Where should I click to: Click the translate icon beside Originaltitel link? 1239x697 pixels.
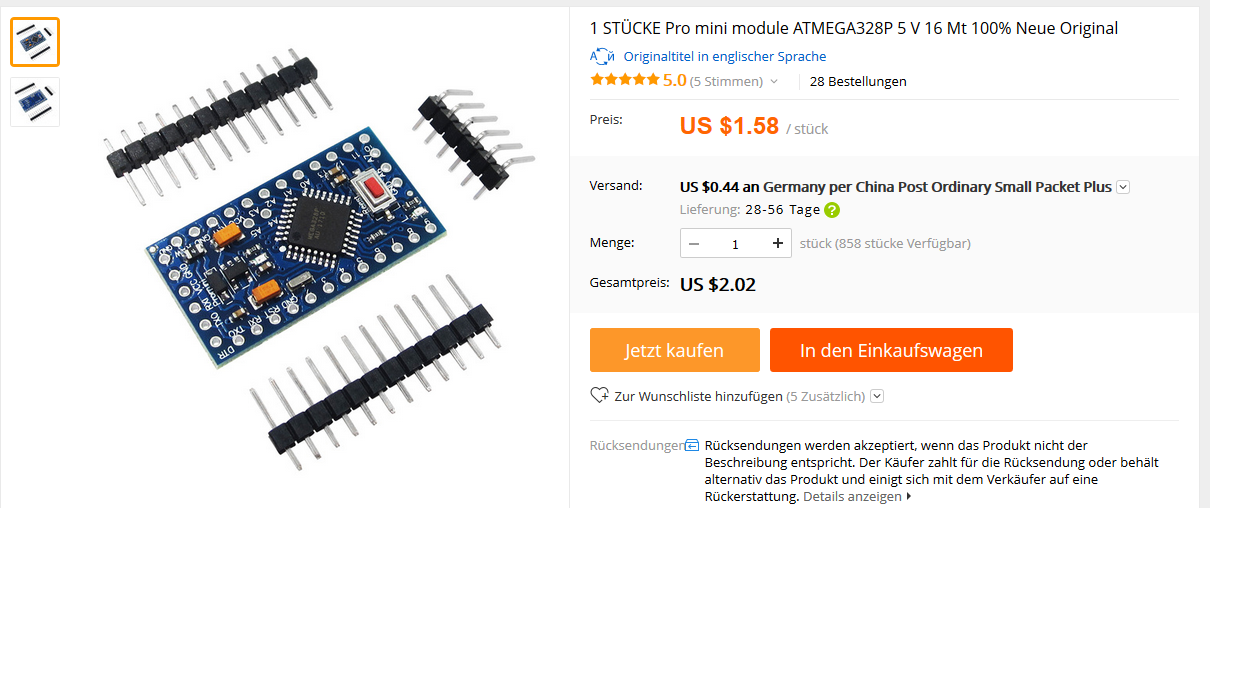pos(602,56)
